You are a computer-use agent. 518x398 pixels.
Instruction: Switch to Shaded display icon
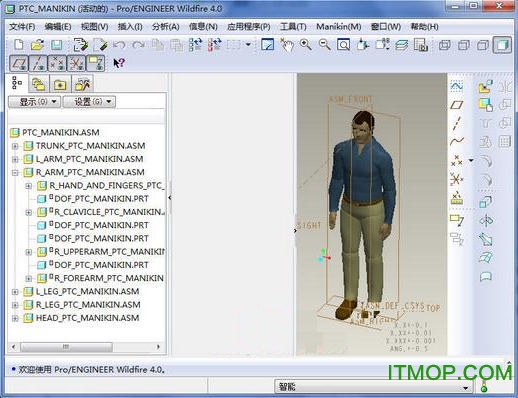click(502, 45)
